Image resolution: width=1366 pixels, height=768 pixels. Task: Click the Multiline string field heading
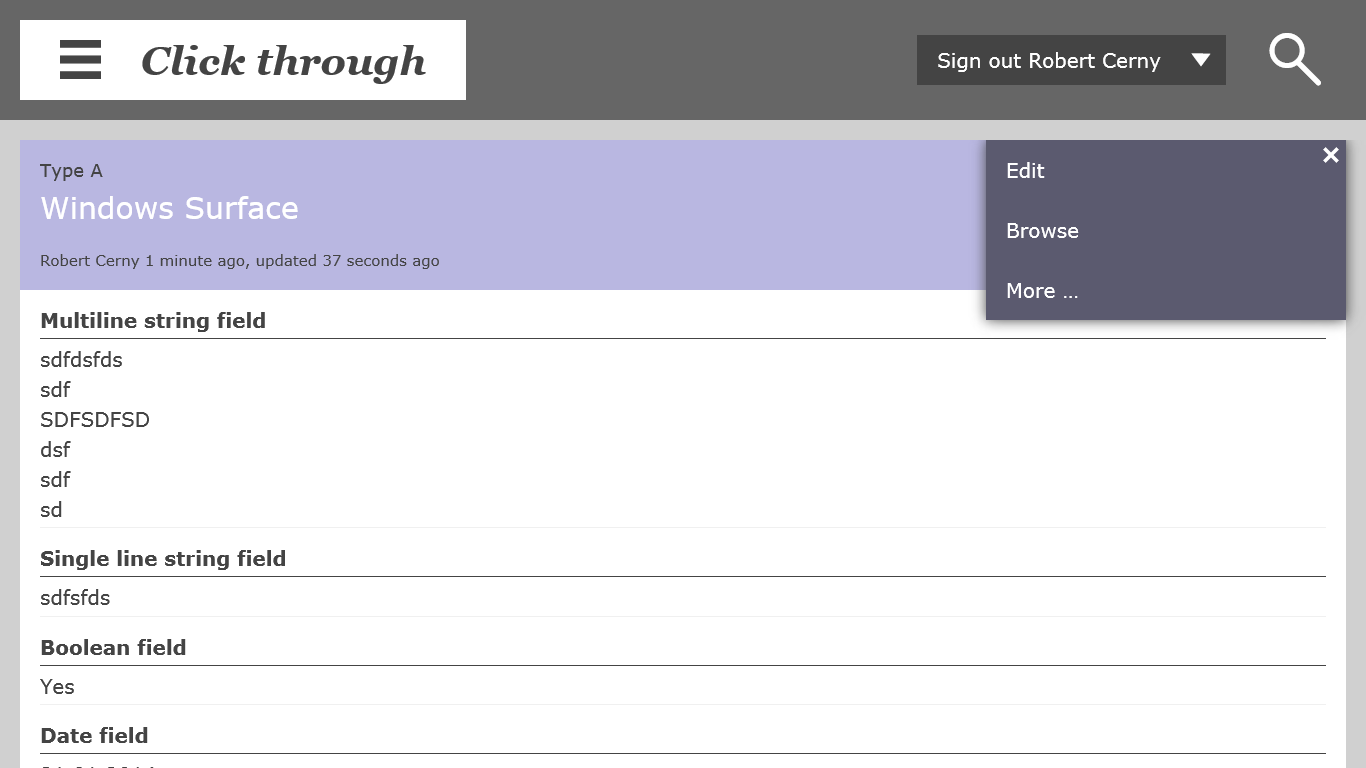[x=153, y=321]
